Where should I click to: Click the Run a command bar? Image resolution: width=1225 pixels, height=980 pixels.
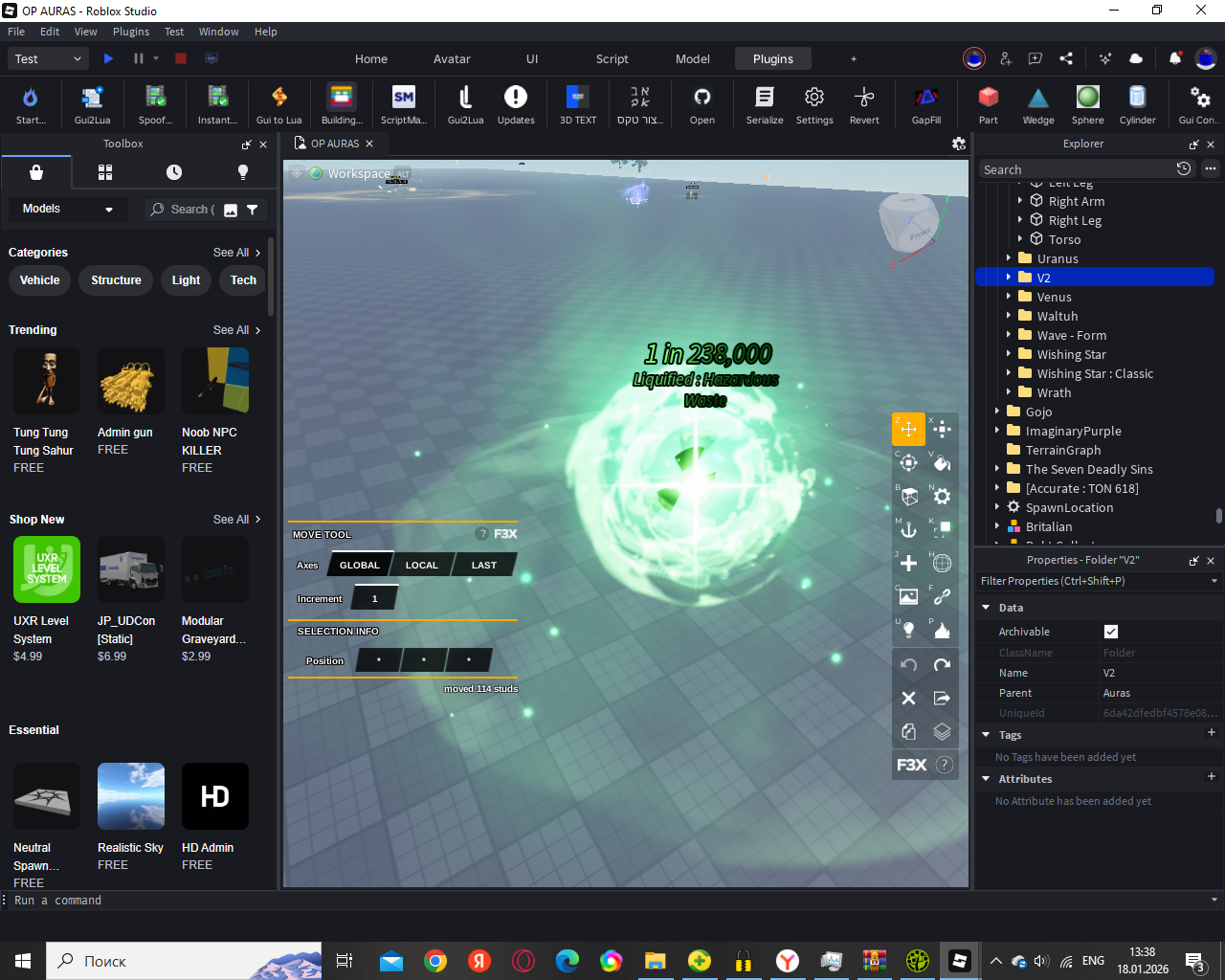coord(612,901)
